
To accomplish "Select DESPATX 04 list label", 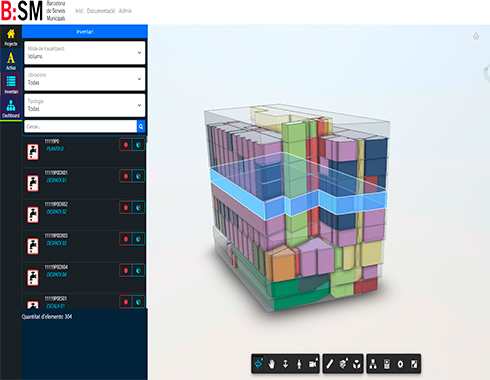I will click(x=56, y=275).
